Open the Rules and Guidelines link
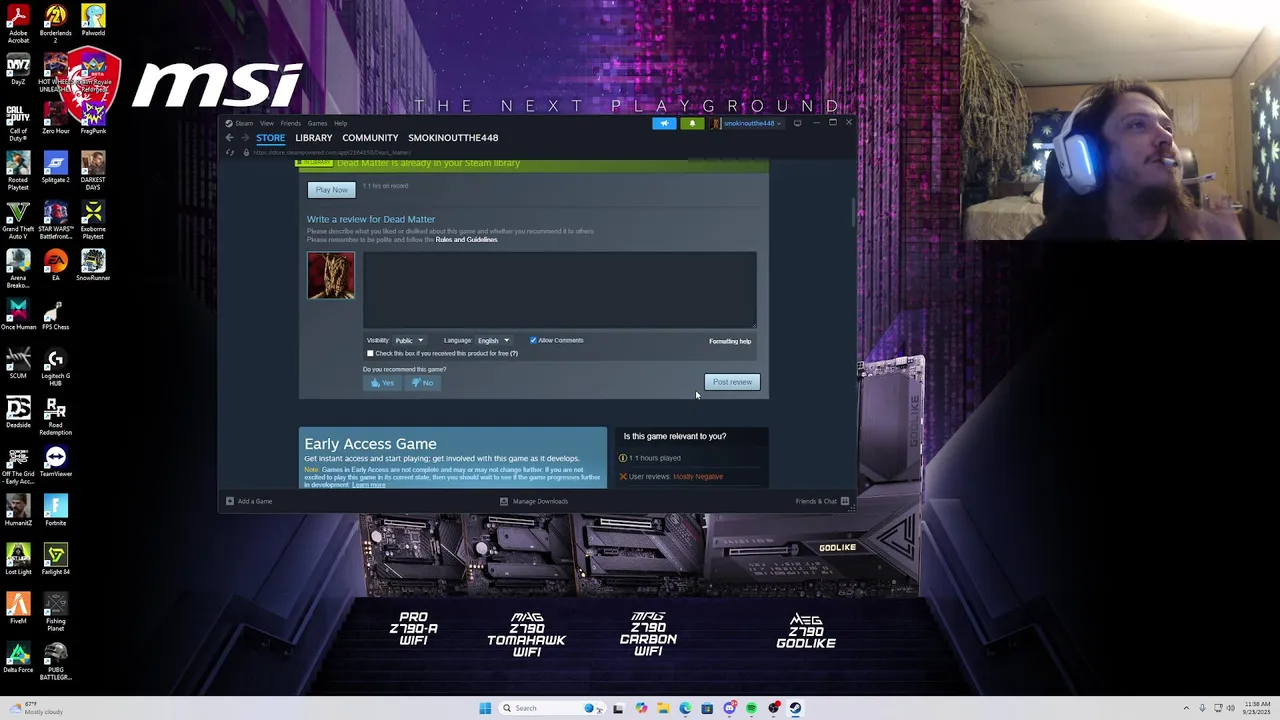Viewport: 1280px width, 720px height. coord(466,240)
